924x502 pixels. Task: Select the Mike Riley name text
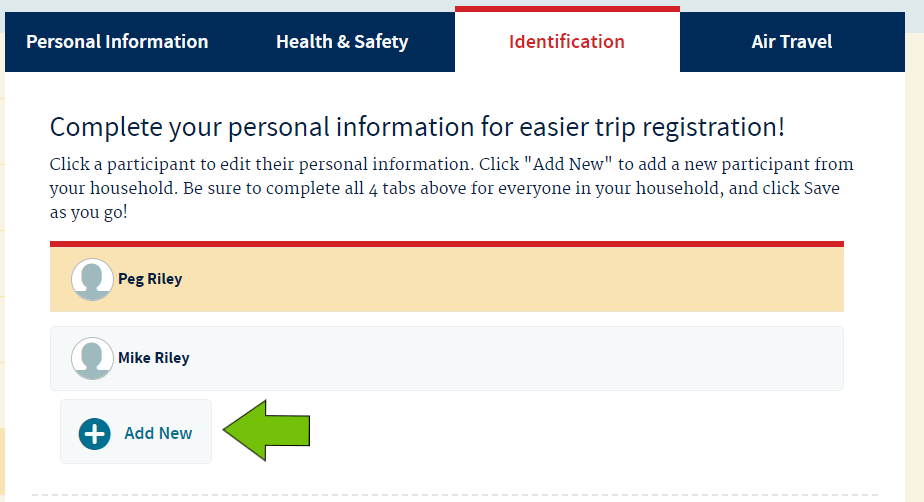(x=153, y=358)
